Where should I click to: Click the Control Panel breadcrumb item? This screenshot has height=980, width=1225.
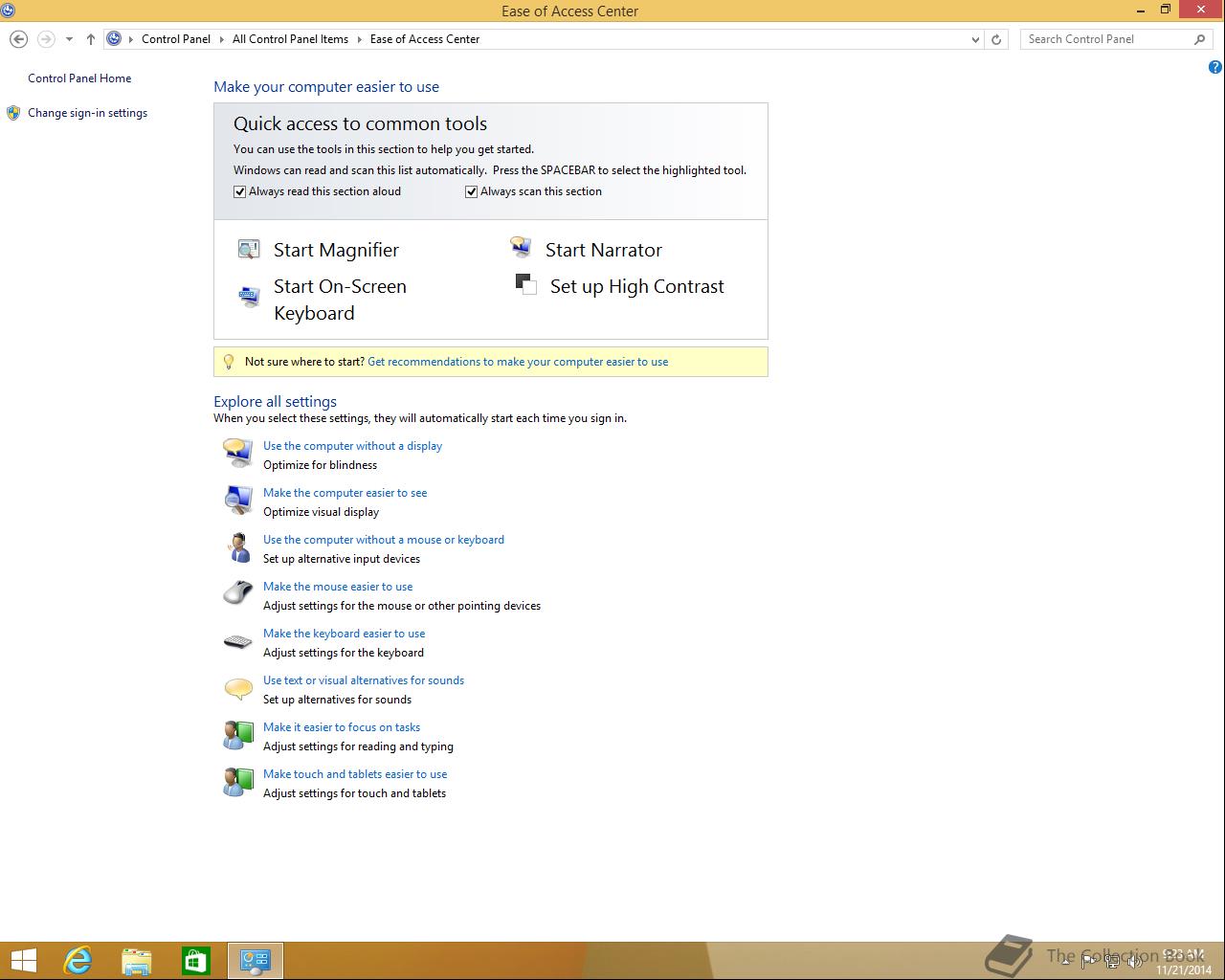(176, 39)
